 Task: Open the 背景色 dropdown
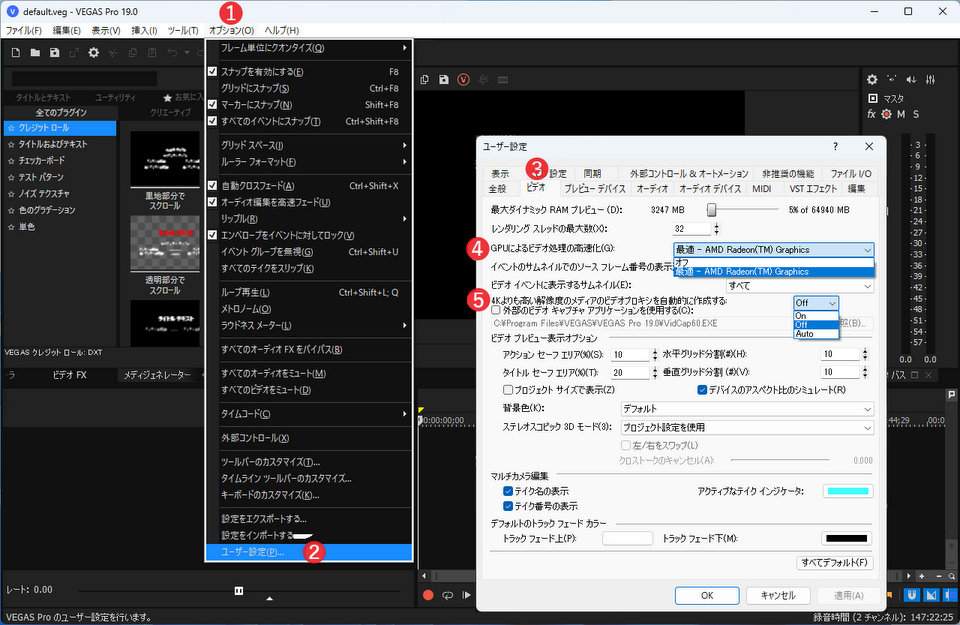[x=746, y=409]
